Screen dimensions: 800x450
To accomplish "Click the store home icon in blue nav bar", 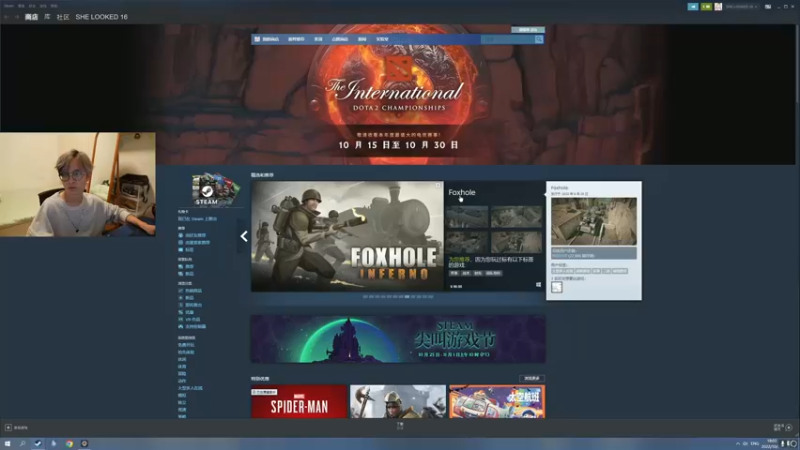I will [257, 39].
